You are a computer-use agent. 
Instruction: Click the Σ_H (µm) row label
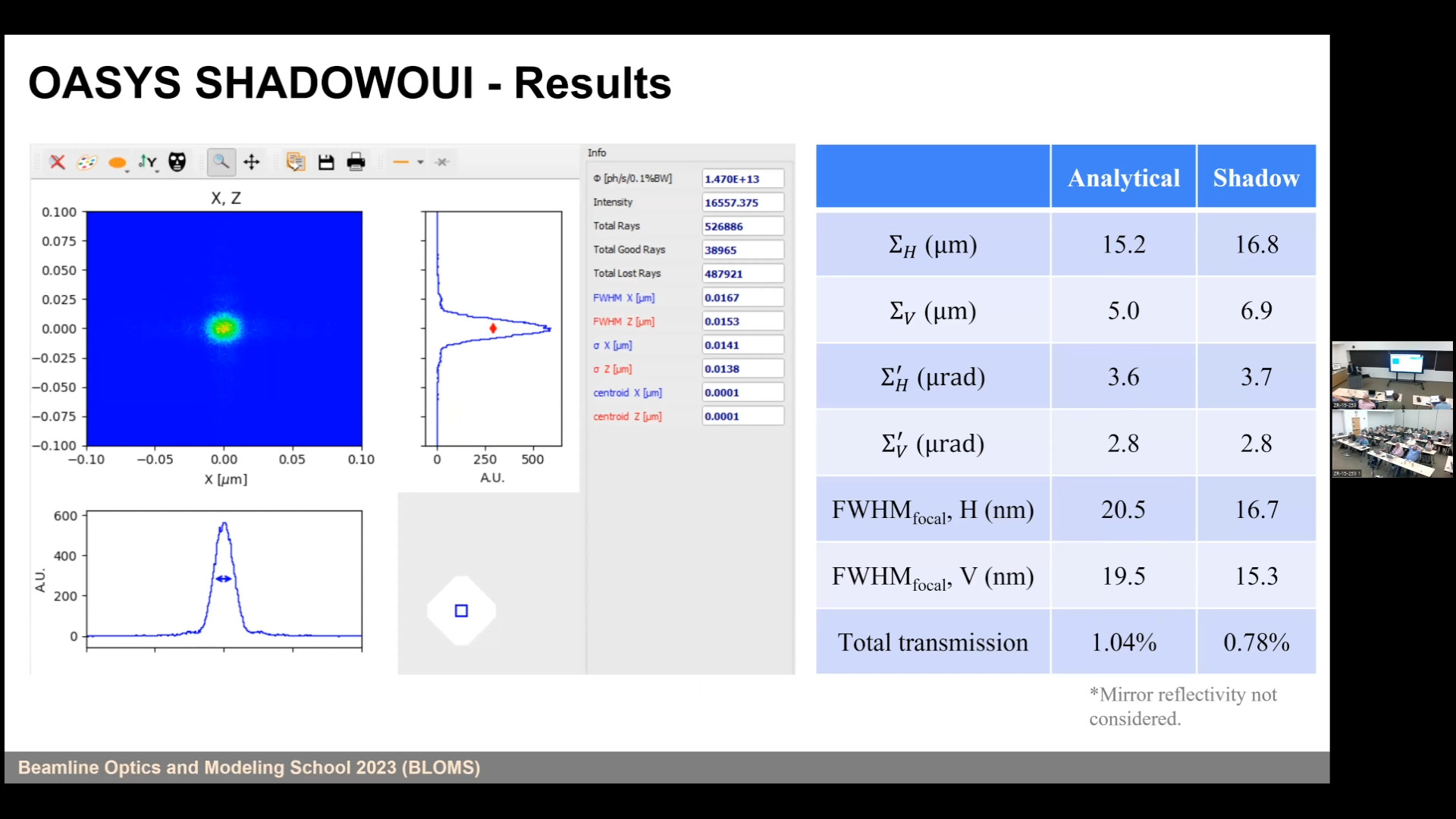pos(933,244)
